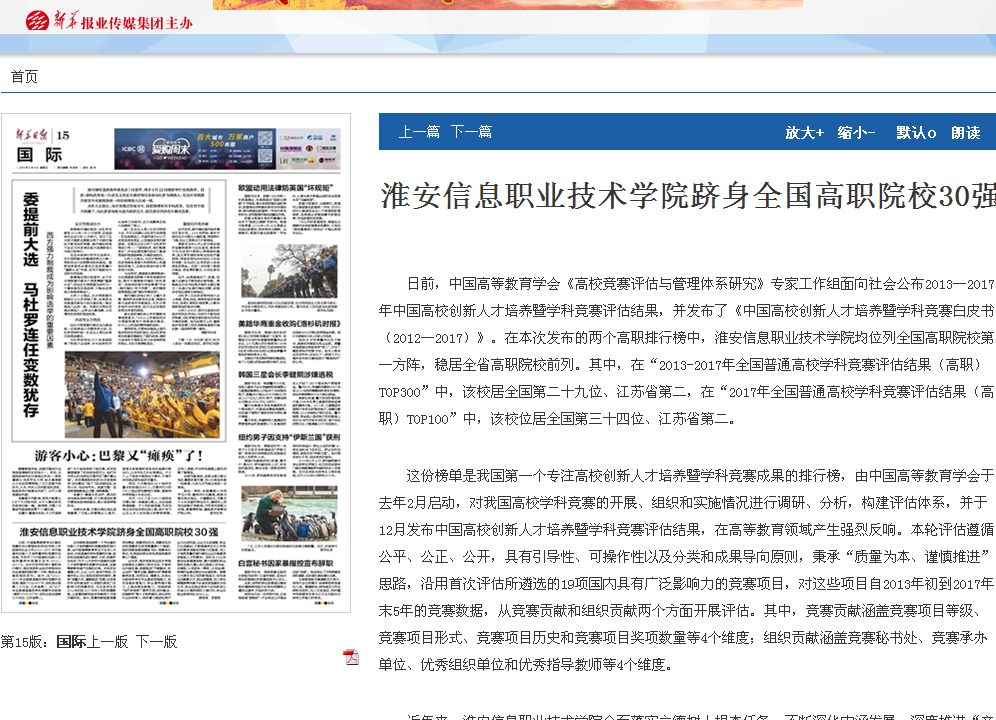Open 淮安信息职业技术学院跻身全国高职院校30强 headline in page thumbnail

(x=119, y=531)
